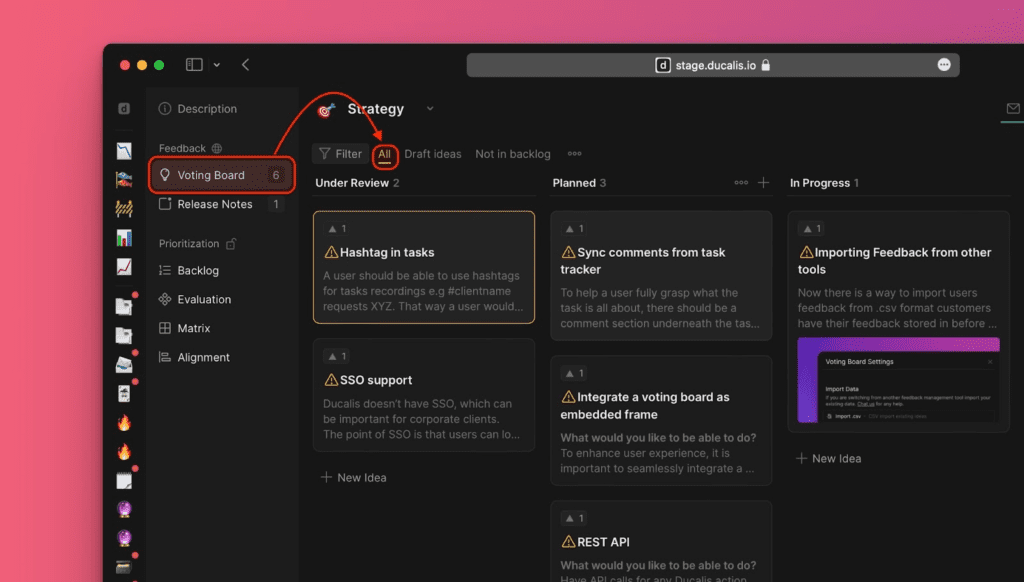Switch to the Not in backlog tab
Viewport: 1024px width, 582px height.
click(512, 154)
